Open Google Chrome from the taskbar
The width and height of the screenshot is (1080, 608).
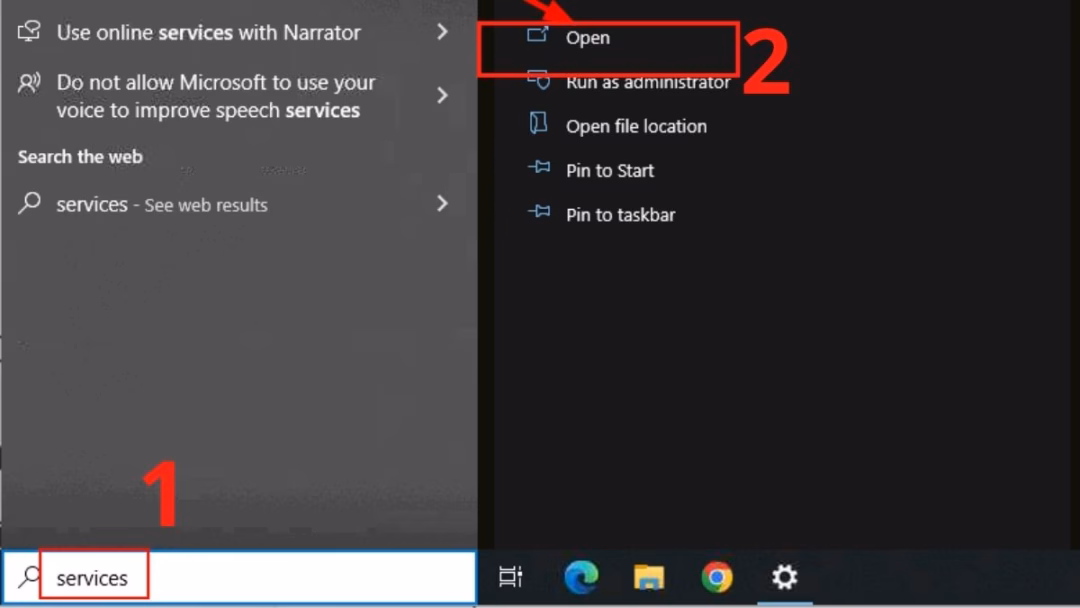coord(716,577)
